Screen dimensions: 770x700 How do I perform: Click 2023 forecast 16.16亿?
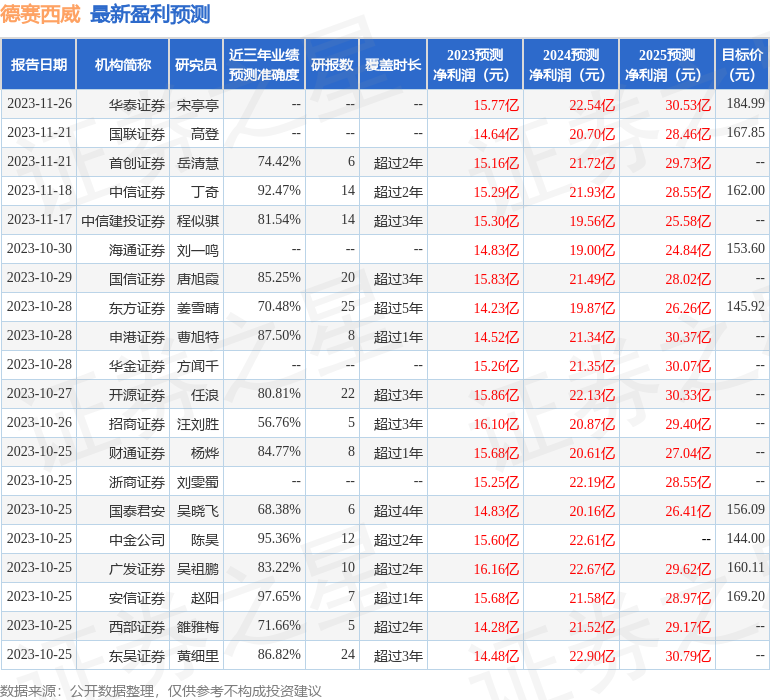(496, 569)
